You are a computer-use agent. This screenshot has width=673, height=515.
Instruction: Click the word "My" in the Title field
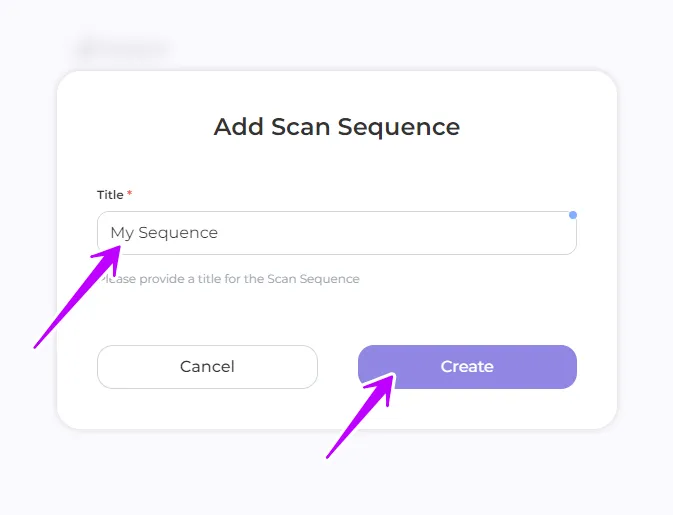tap(122, 233)
